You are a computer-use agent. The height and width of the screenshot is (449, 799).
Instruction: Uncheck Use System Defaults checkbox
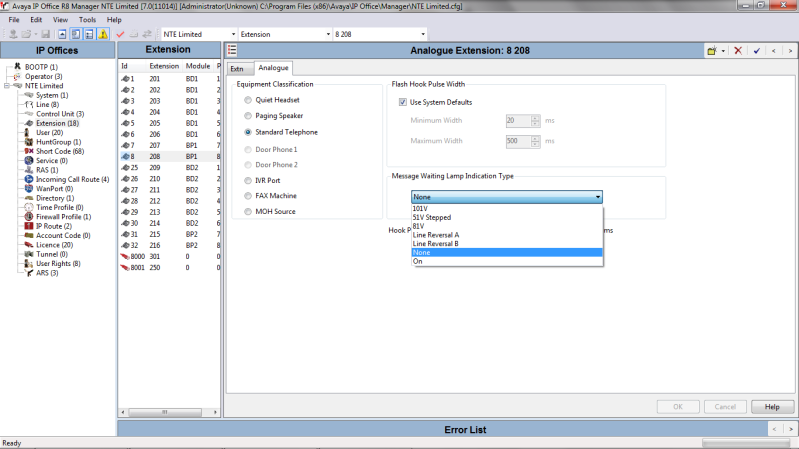pyautogui.click(x=403, y=102)
